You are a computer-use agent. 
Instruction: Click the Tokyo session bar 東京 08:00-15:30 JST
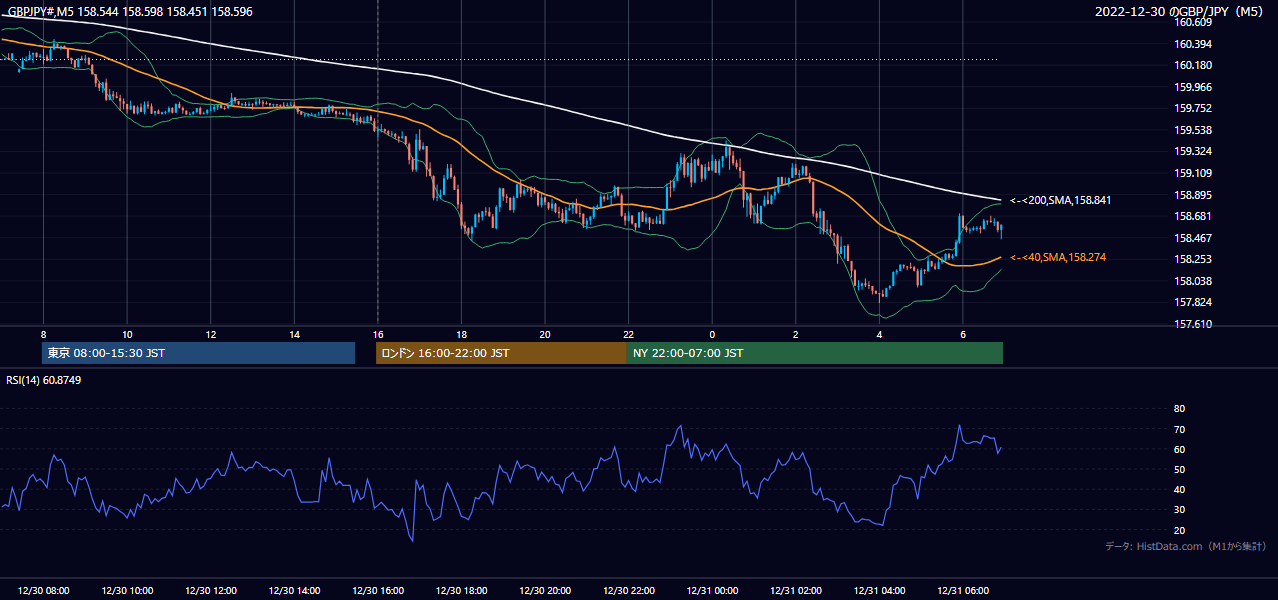tap(198, 353)
